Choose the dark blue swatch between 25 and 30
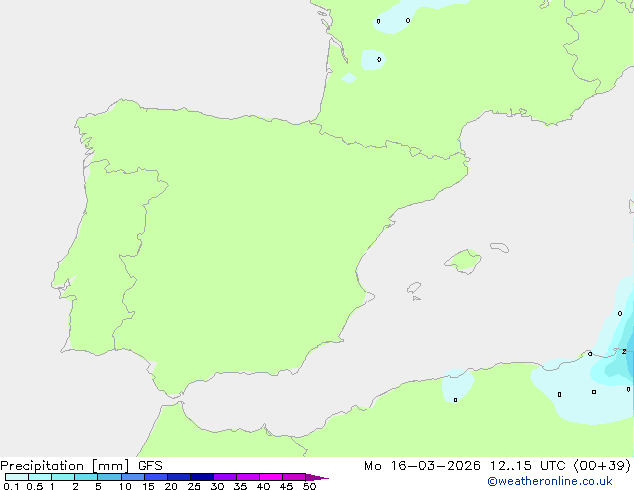This screenshot has height=490, width=634. coord(202,477)
